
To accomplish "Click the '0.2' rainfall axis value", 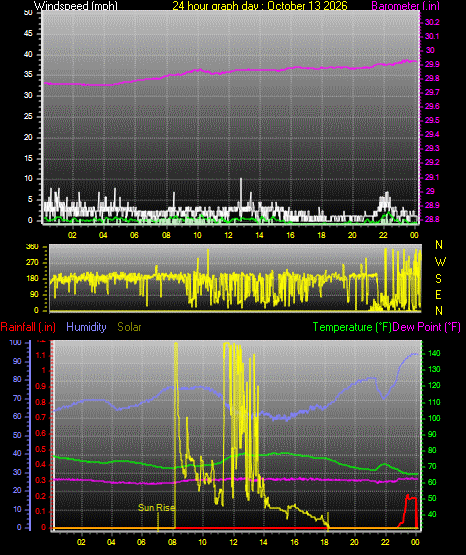I will point(41,496).
